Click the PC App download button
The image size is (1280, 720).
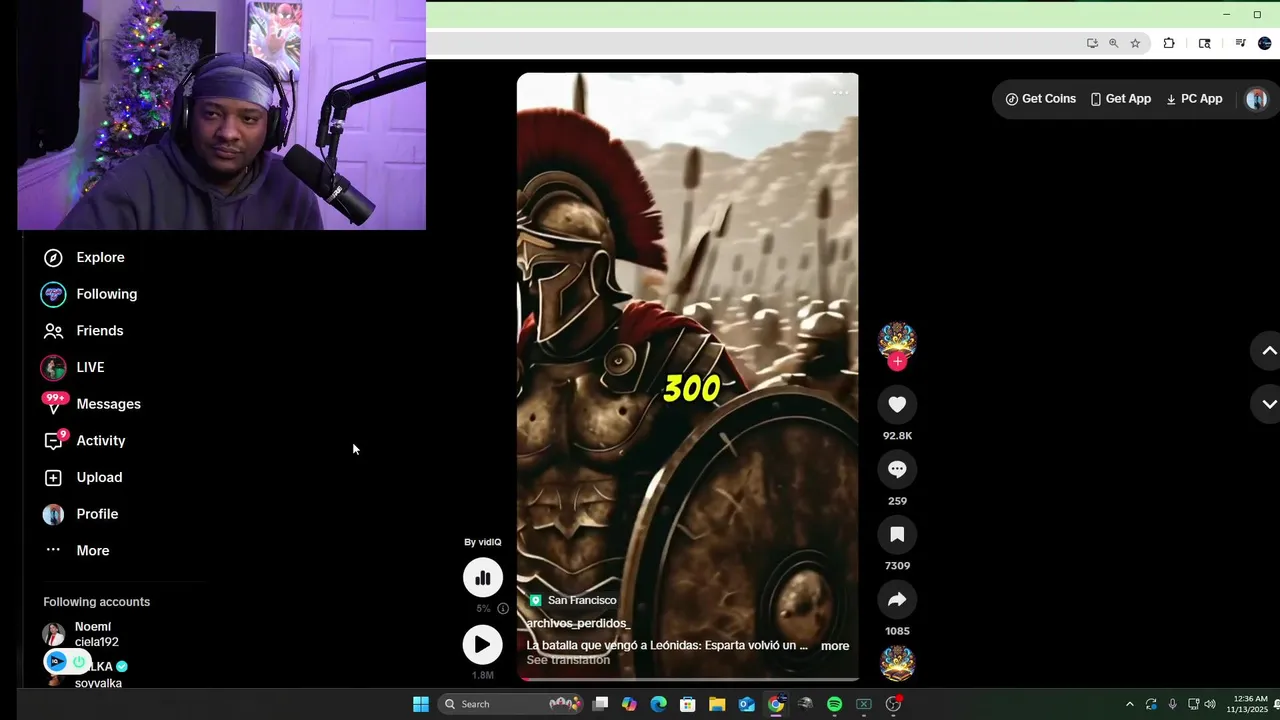pos(1194,99)
